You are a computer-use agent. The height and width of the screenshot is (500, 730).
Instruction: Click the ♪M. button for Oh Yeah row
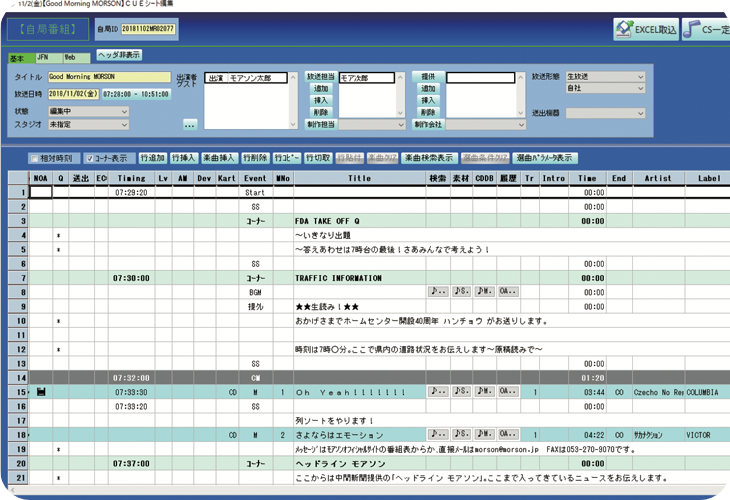484,392
